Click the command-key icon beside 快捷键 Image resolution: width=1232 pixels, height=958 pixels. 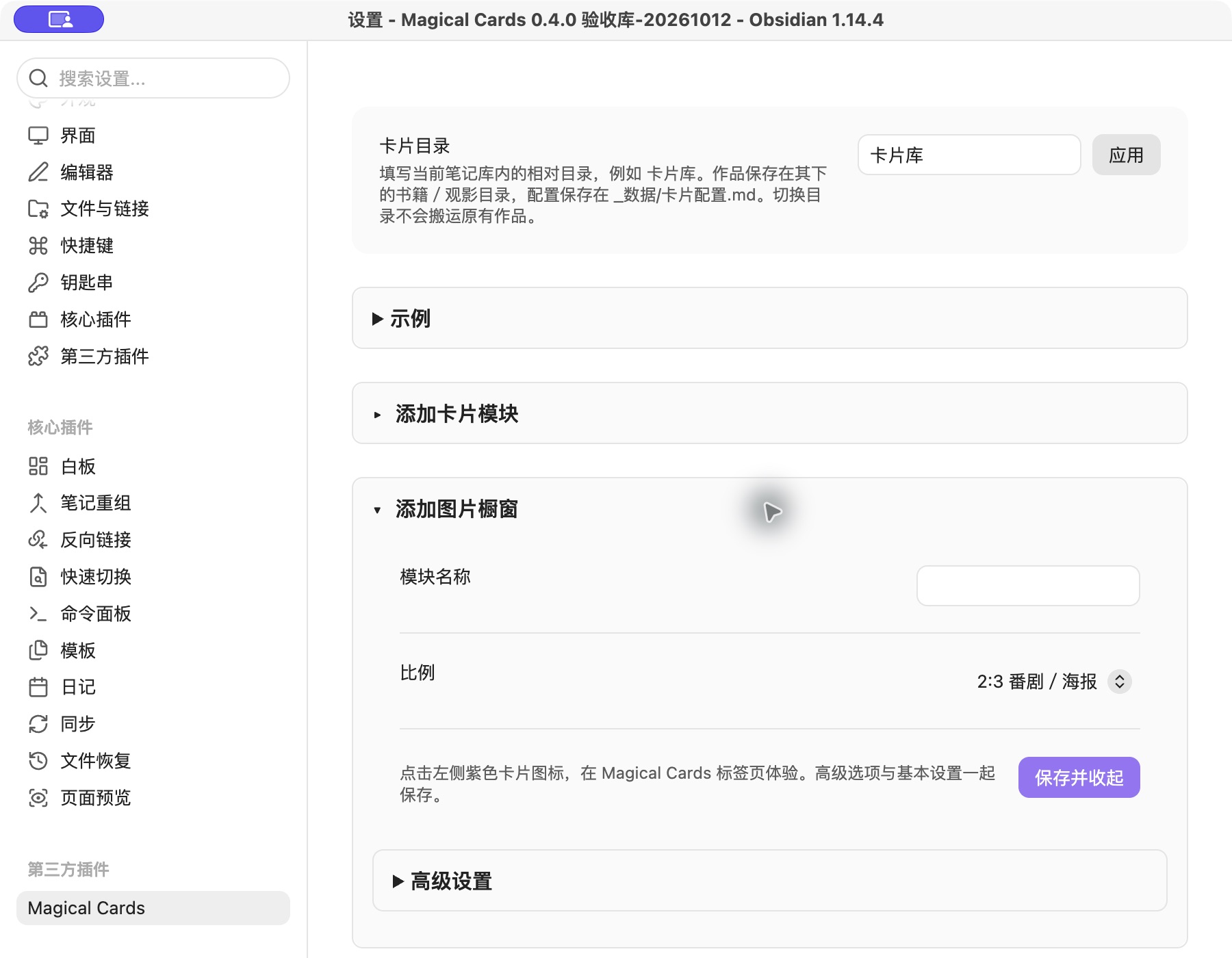pos(38,246)
